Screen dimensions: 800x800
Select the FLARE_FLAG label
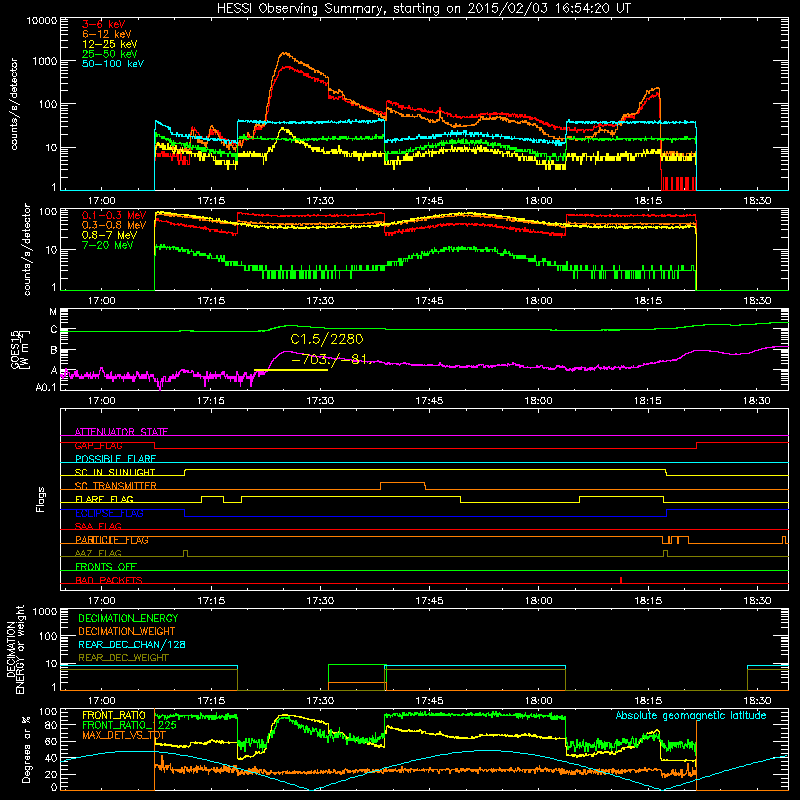(x=104, y=499)
